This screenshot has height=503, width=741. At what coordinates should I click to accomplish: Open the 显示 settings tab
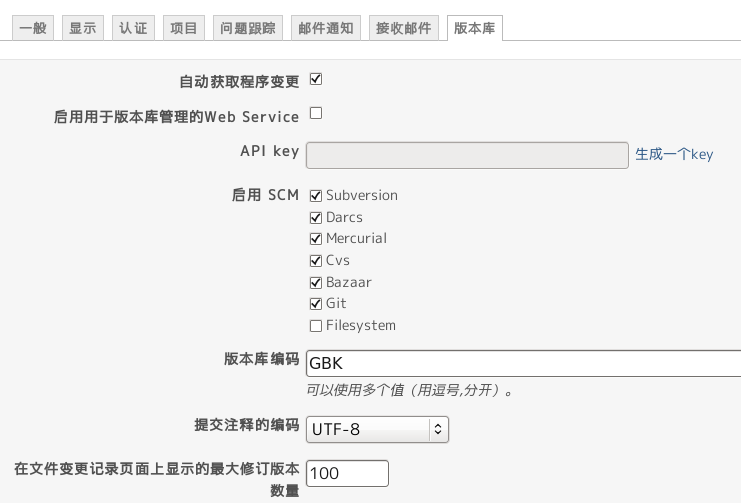click(83, 28)
